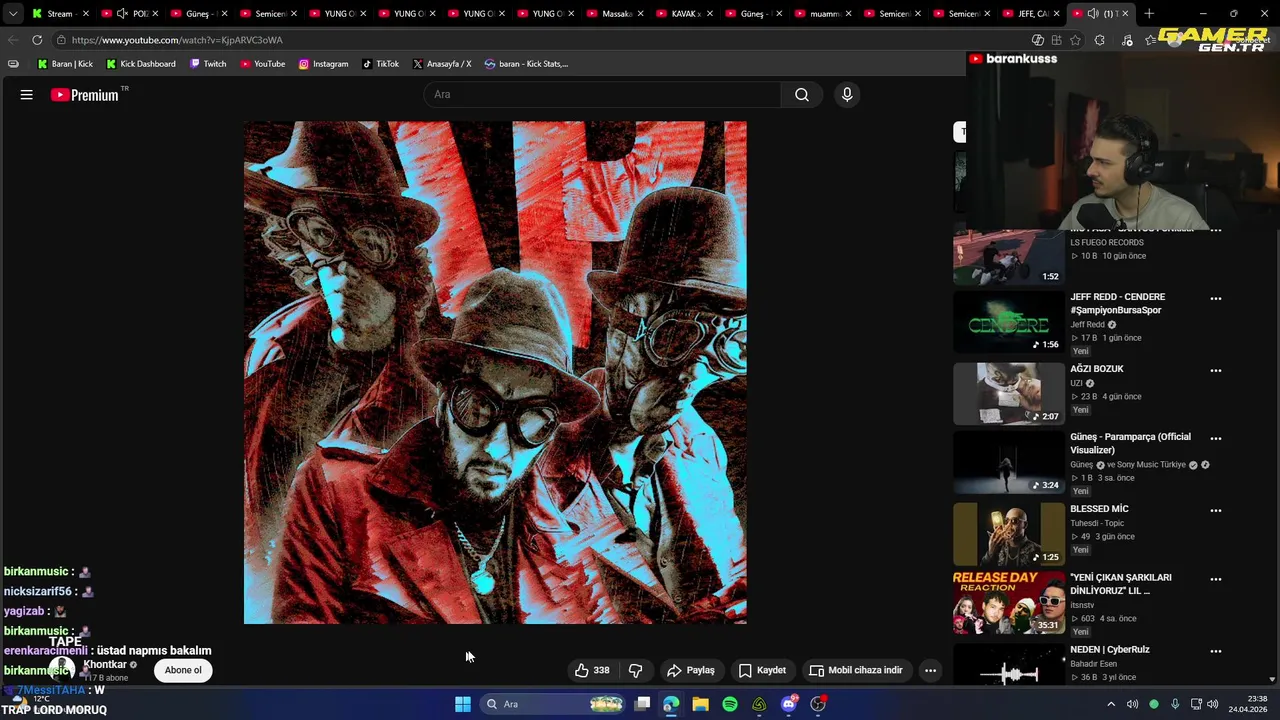The height and width of the screenshot is (720, 1280).
Task: Bookmark this page with the star icon
Action: click(x=1075, y=40)
